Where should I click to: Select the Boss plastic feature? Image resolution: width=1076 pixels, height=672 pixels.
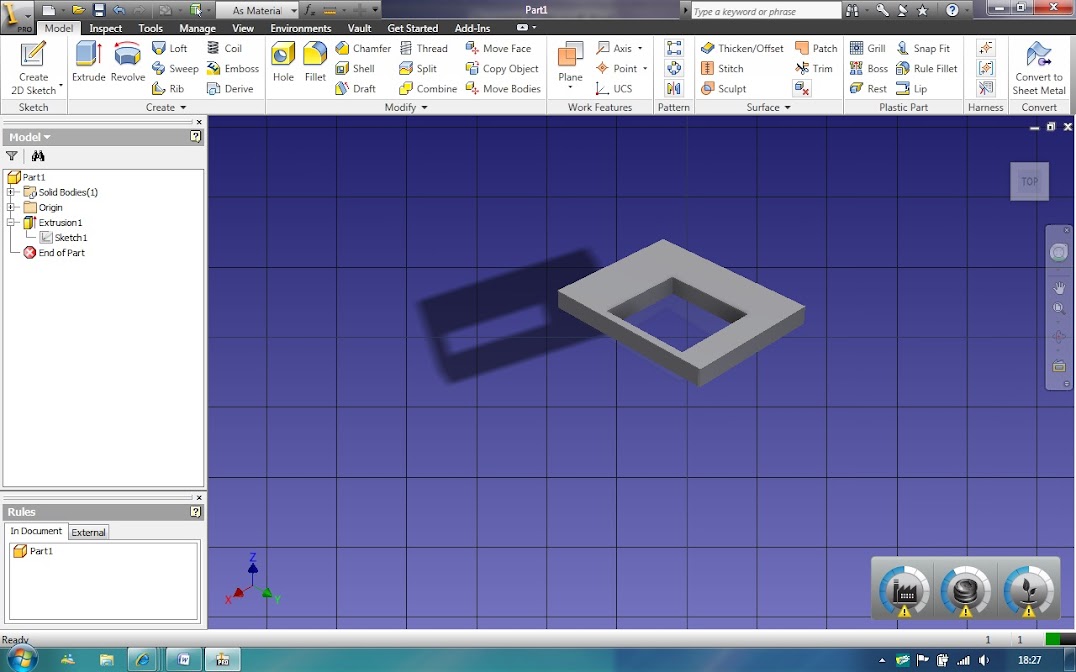869,69
